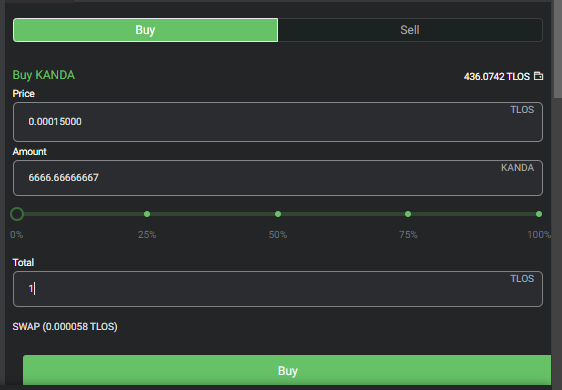562x390 pixels.
Task: Select the 50% slider mark
Action: coord(278,214)
